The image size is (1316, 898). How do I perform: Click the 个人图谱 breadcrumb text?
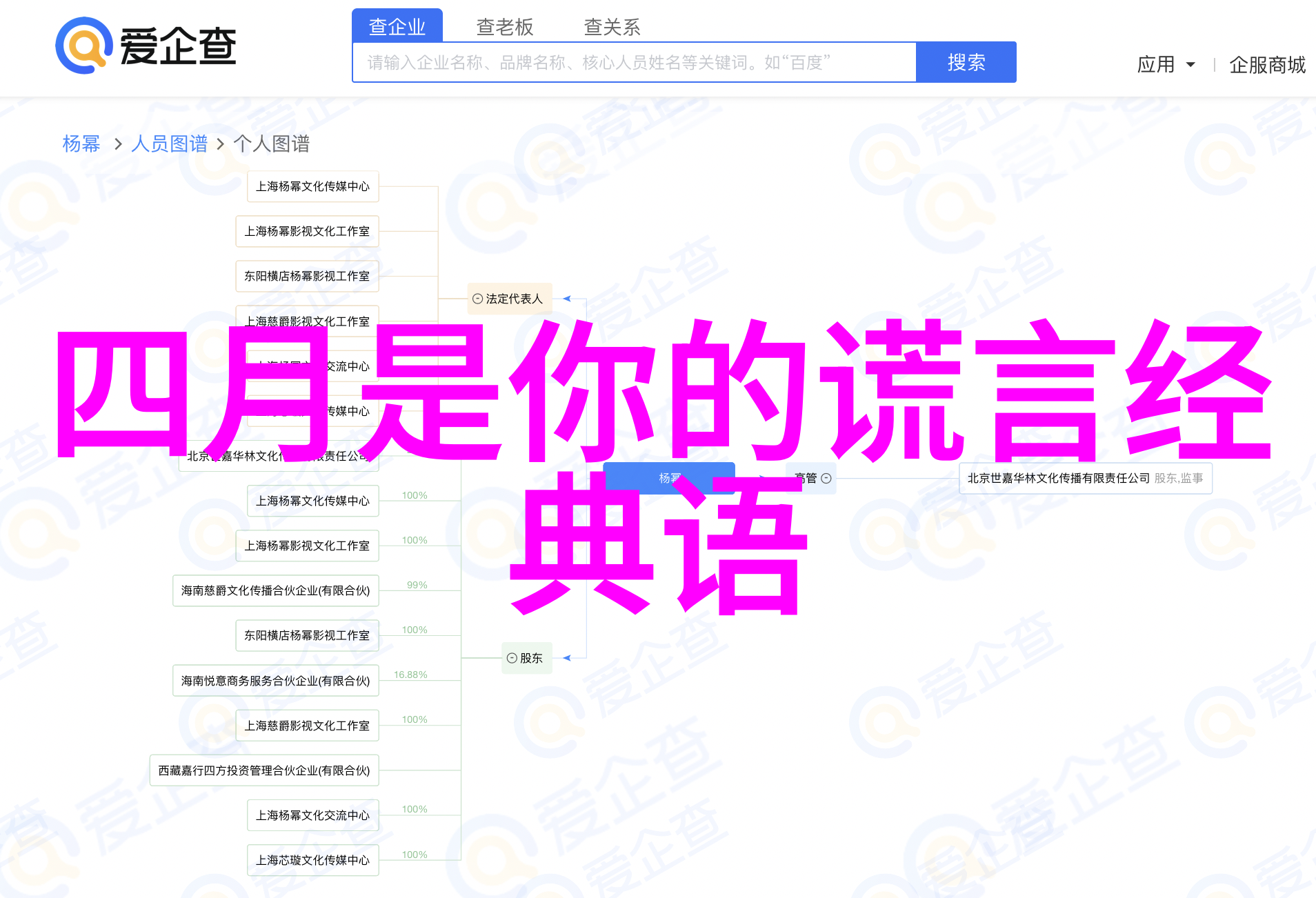pyautogui.click(x=272, y=143)
